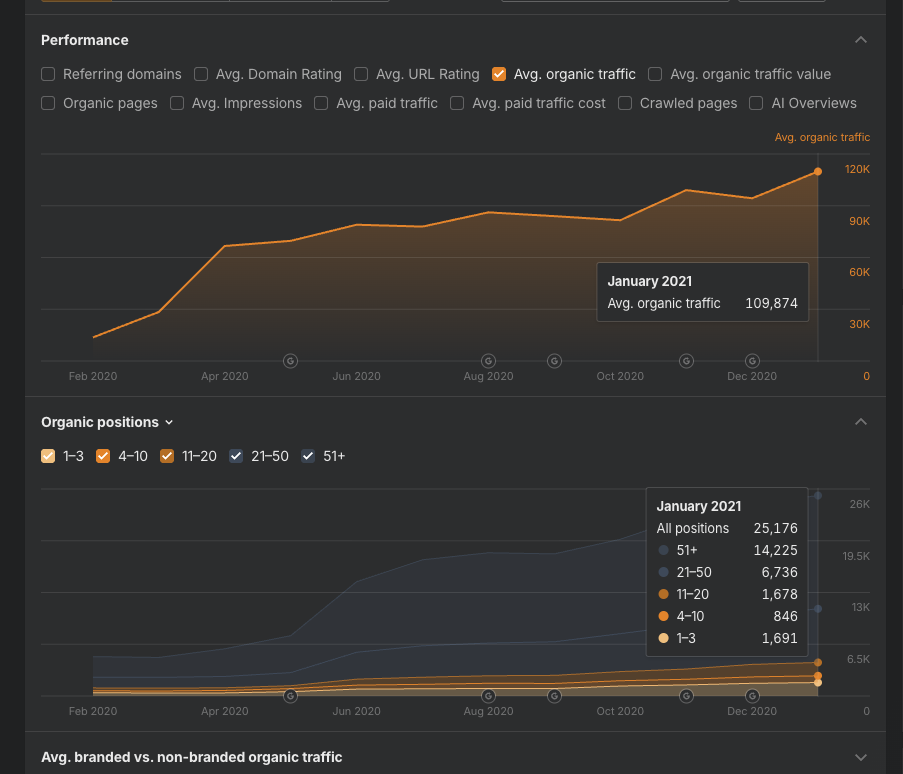Uncheck the 51+ positions filter

308,456
